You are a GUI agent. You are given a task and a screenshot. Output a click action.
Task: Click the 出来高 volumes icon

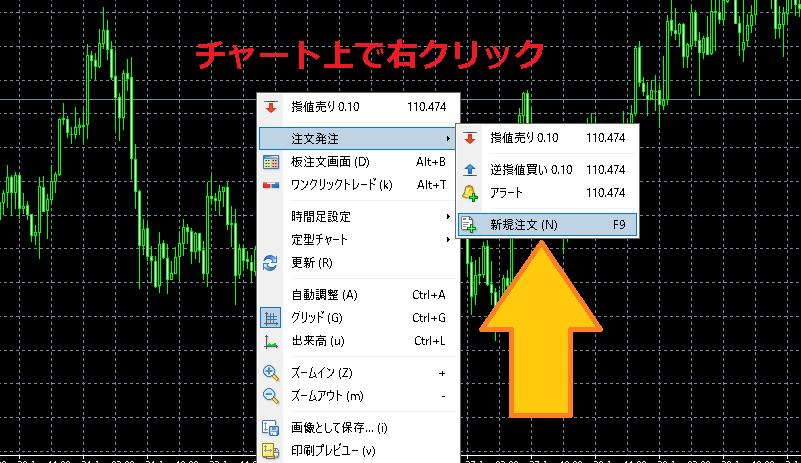(271, 342)
